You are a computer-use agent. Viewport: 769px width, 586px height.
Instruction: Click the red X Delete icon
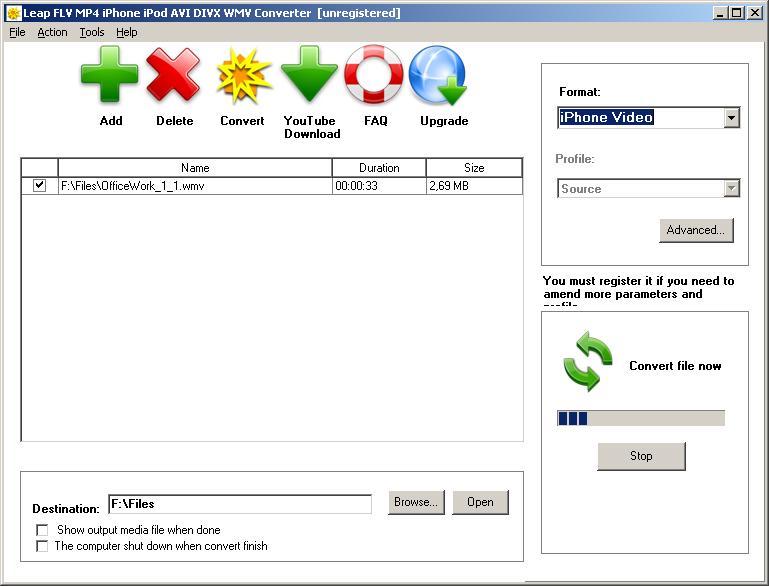tap(174, 74)
